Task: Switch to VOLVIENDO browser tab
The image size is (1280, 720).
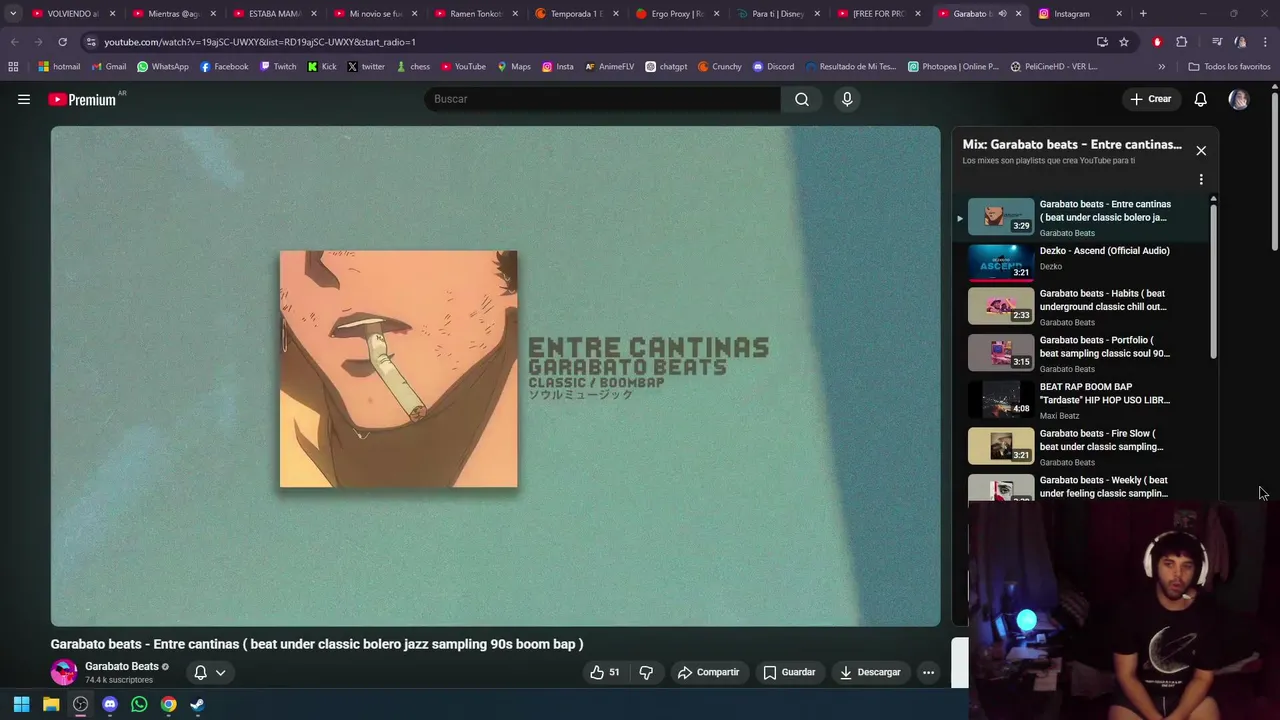Action: point(74,14)
